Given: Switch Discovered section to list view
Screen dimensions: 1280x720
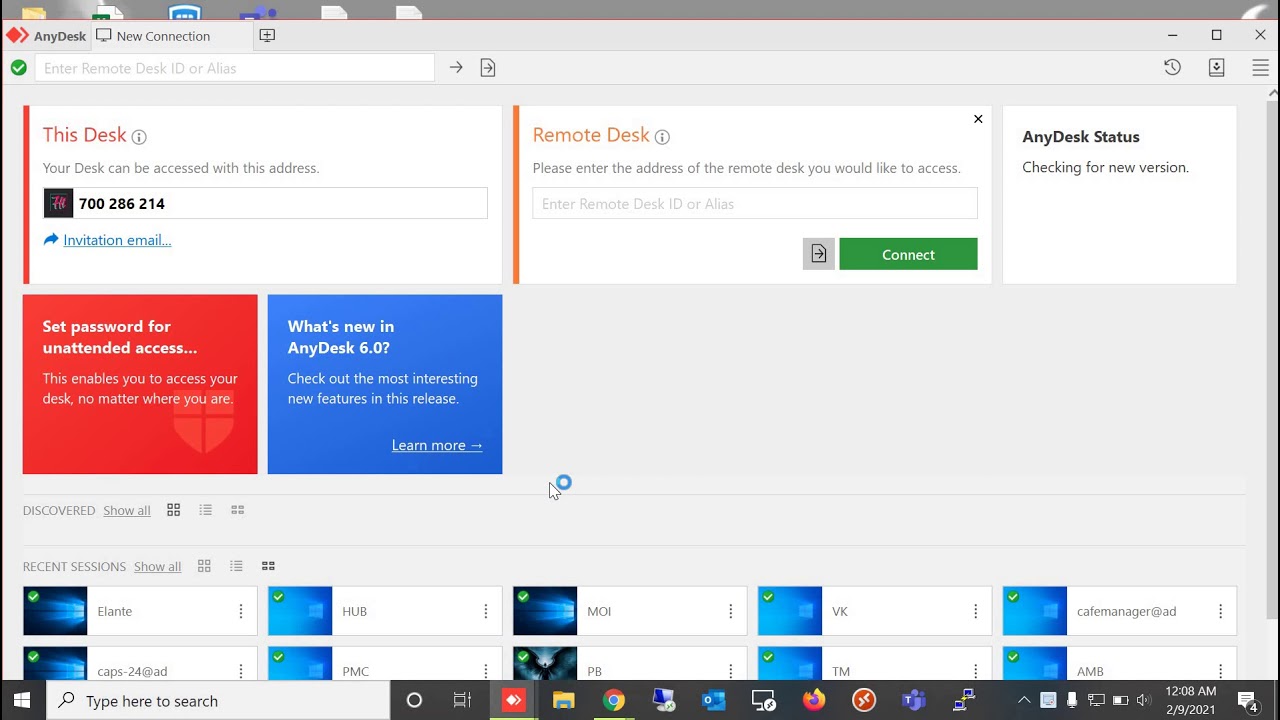Looking at the screenshot, I should (x=205, y=510).
